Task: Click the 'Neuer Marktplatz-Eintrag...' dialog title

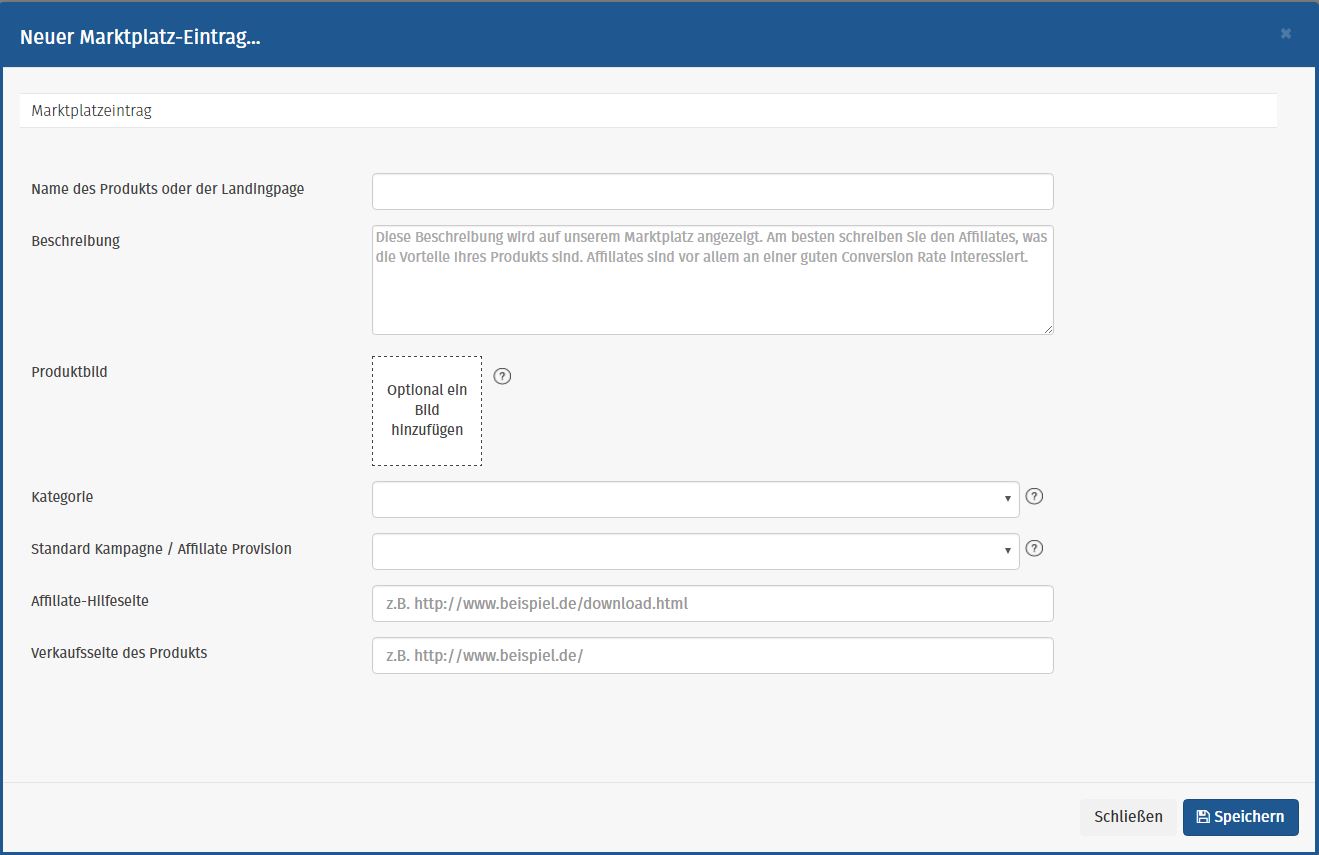Action: (x=141, y=38)
